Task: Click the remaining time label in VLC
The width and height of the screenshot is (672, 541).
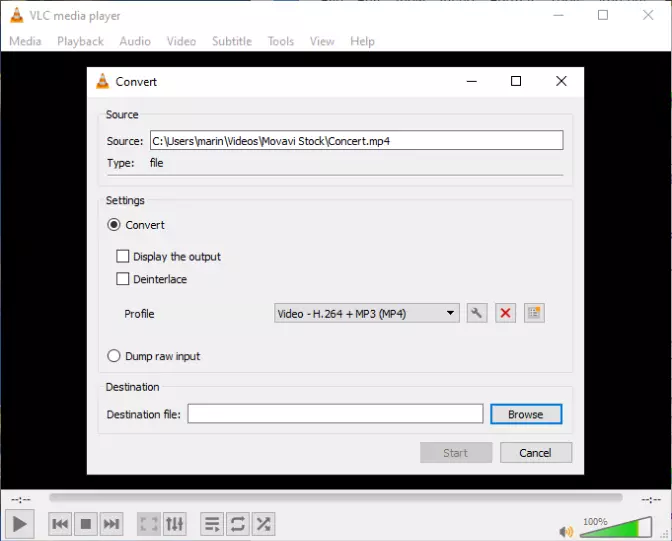Action: (x=651, y=500)
